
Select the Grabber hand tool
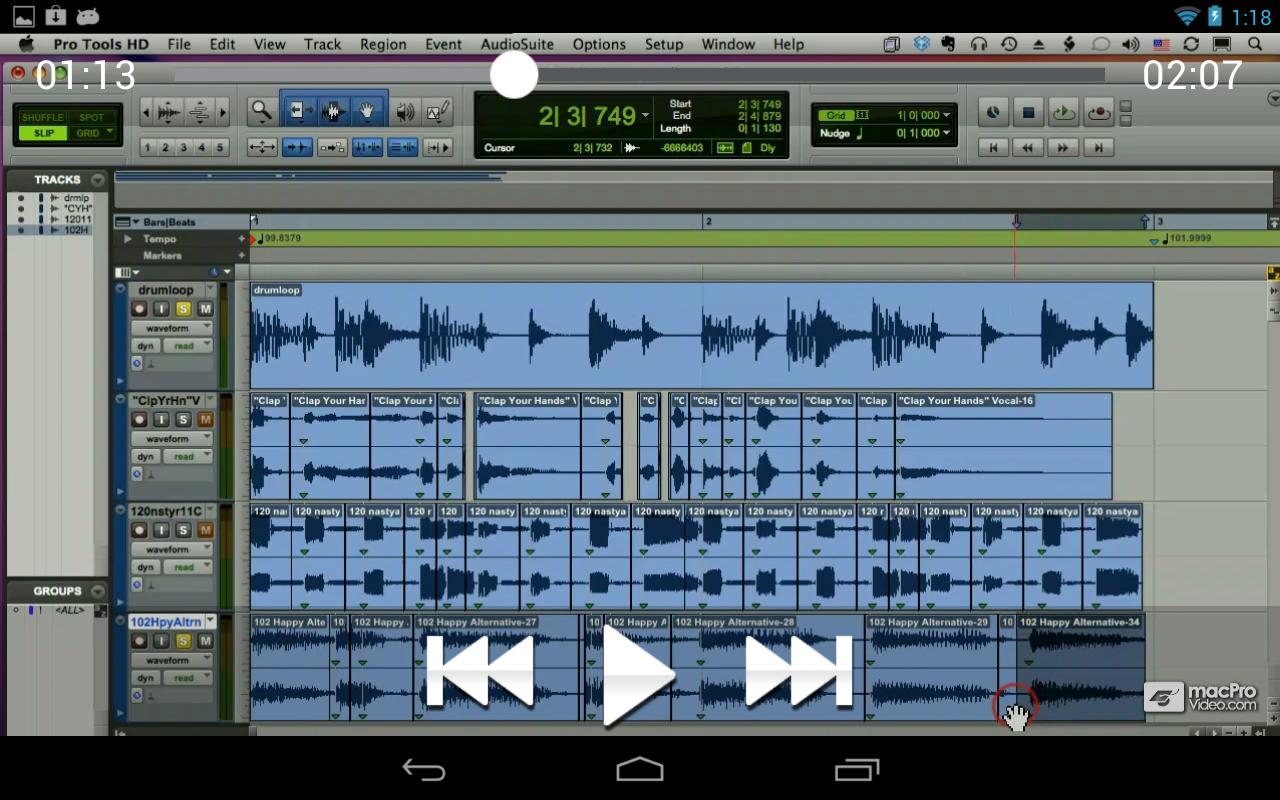tap(368, 112)
